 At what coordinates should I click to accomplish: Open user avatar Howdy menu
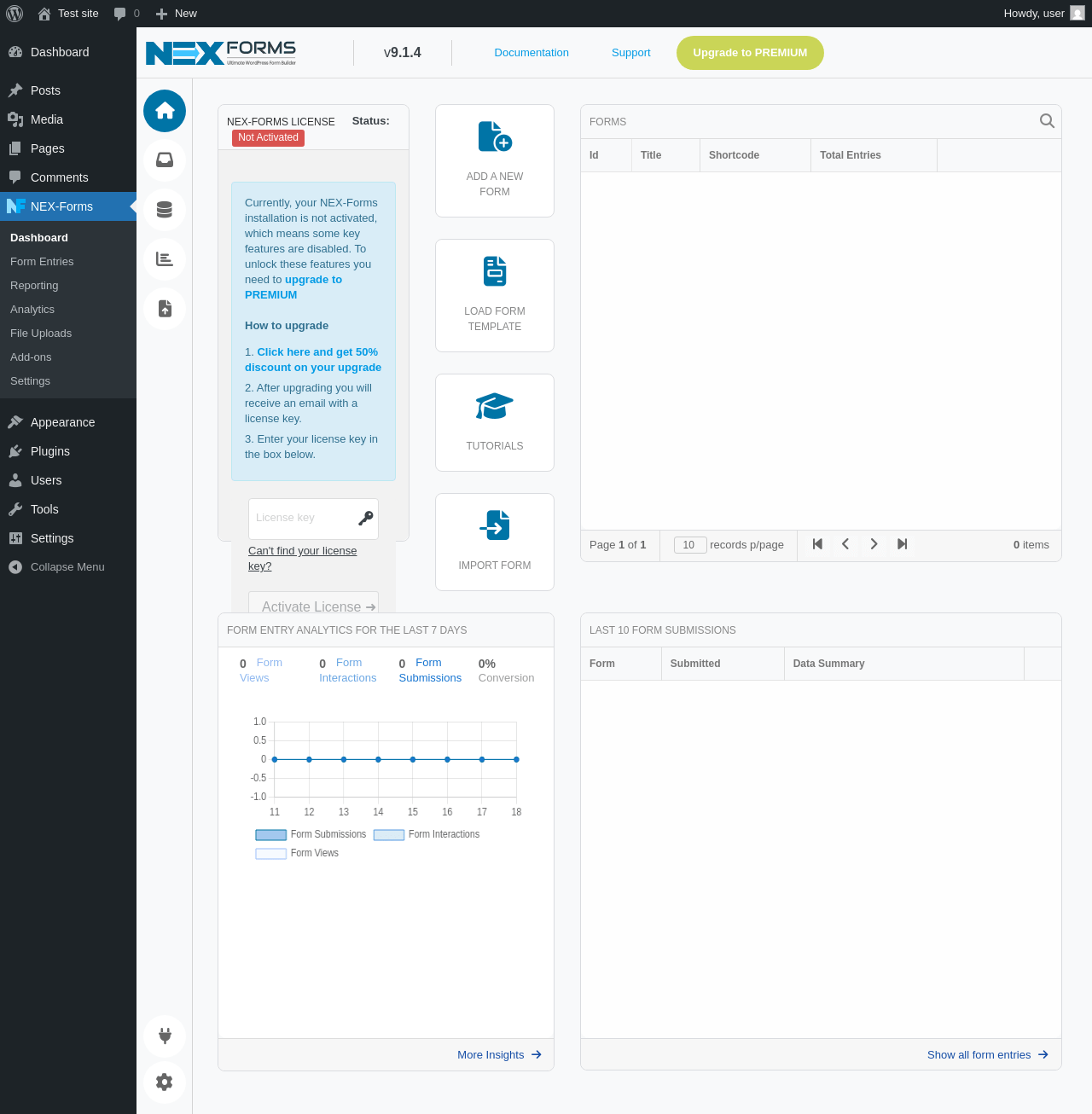1044,14
